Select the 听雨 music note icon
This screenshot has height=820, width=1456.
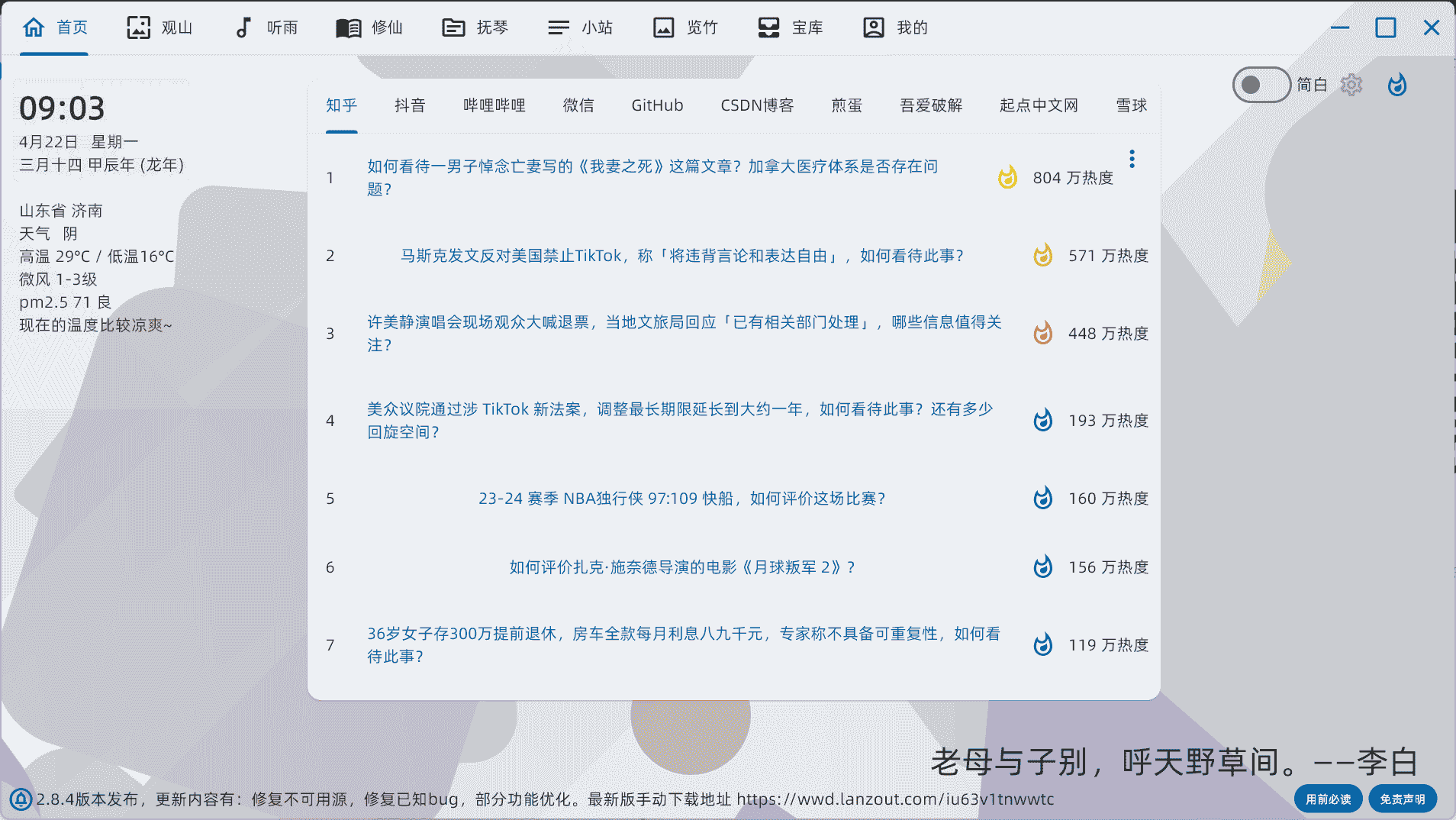pyautogui.click(x=243, y=27)
